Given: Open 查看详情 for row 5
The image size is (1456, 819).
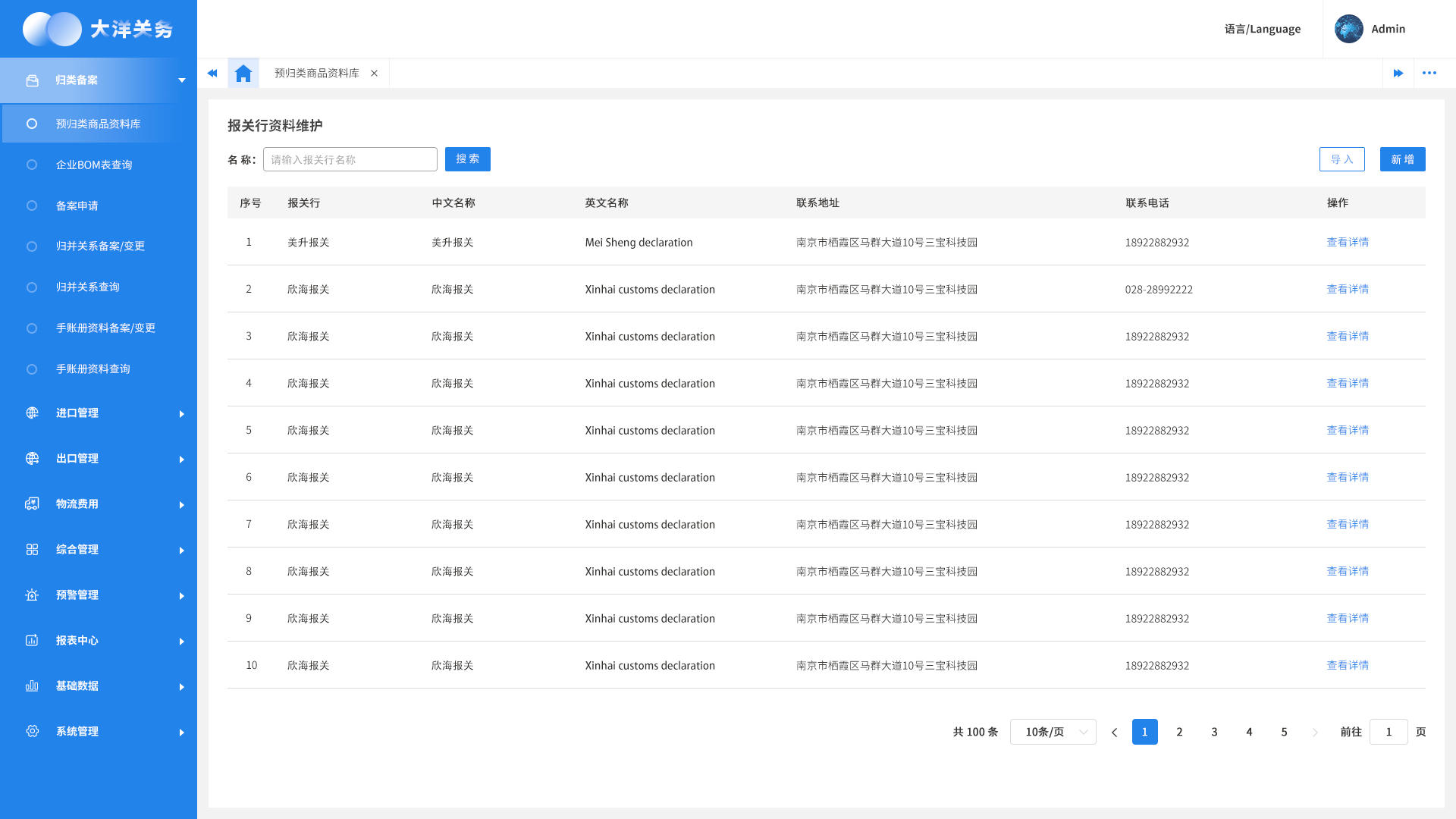Looking at the screenshot, I should (1348, 431).
